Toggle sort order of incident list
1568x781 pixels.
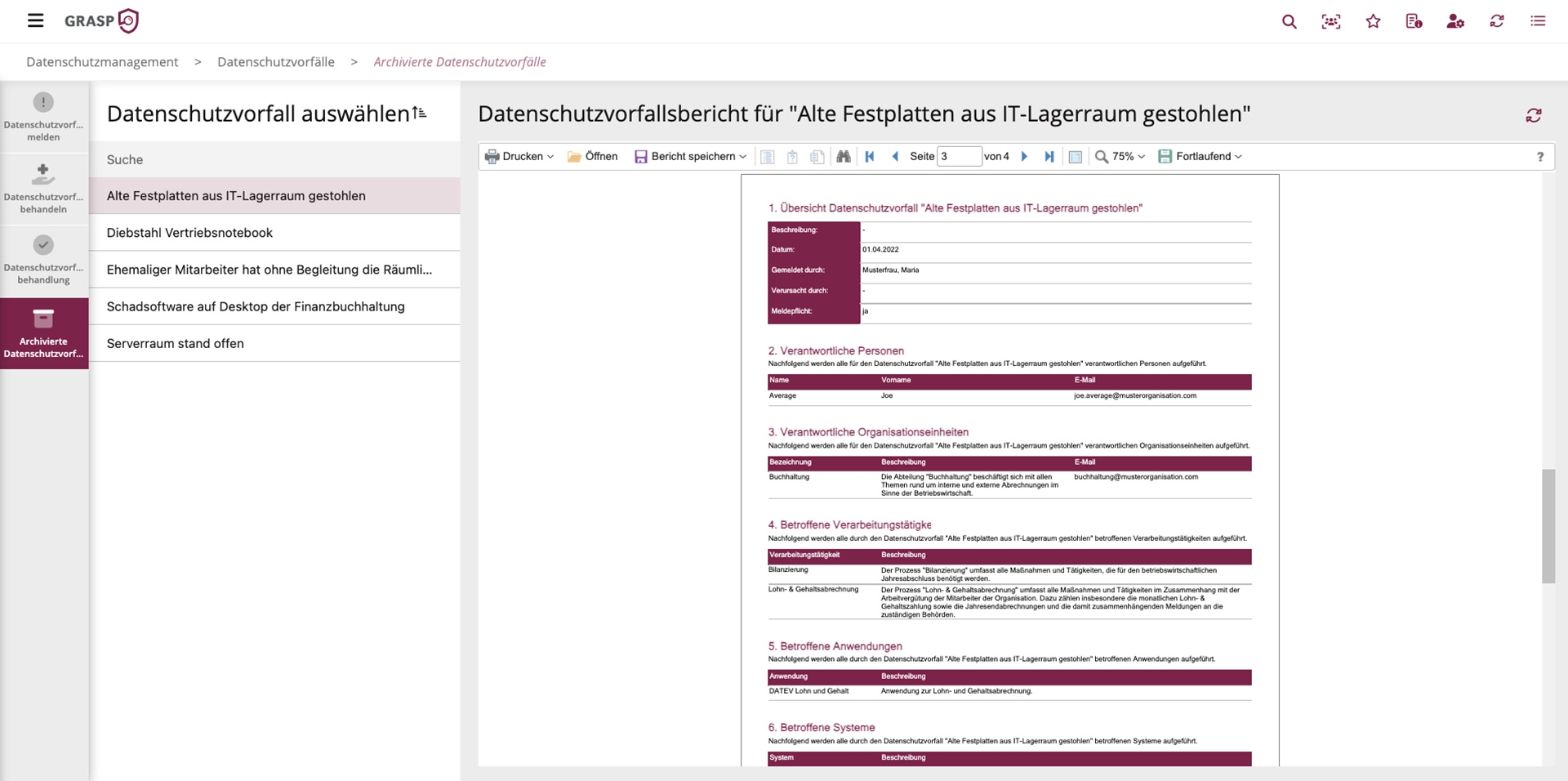(x=420, y=113)
